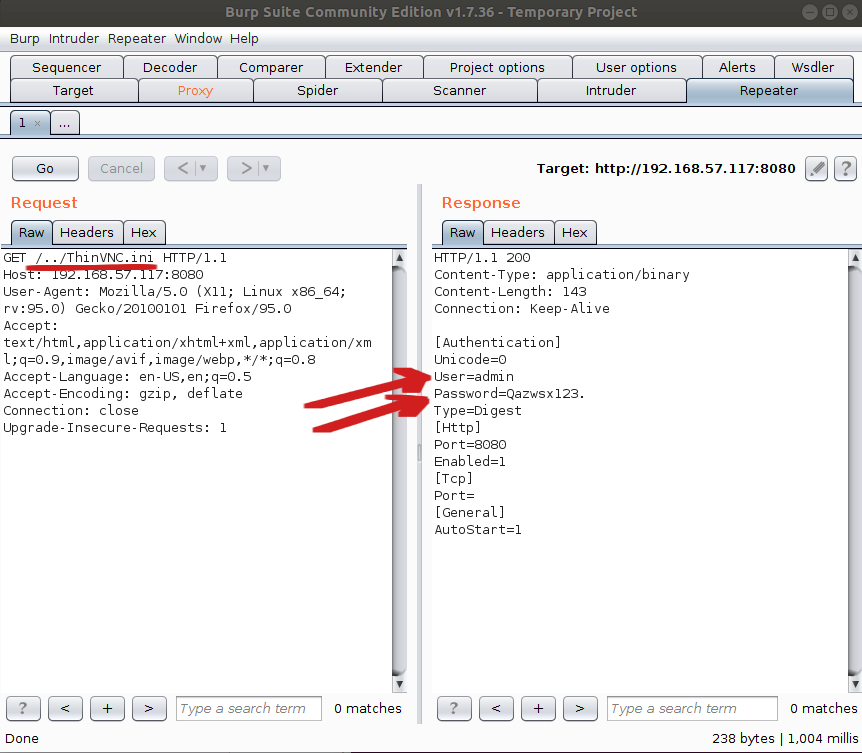Click plus button in Response search bar
862x753 pixels.
538,708
